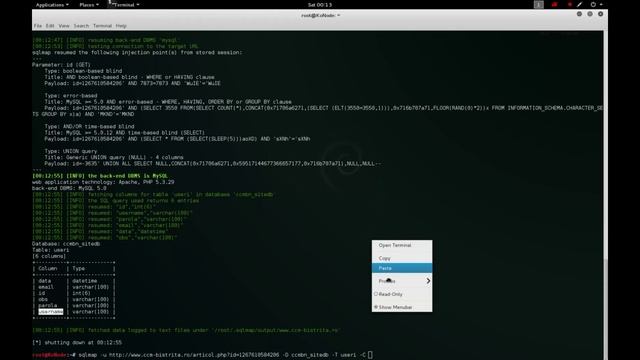Click the 'email' column name in the table
640x360 pixels.
(x=46, y=287)
